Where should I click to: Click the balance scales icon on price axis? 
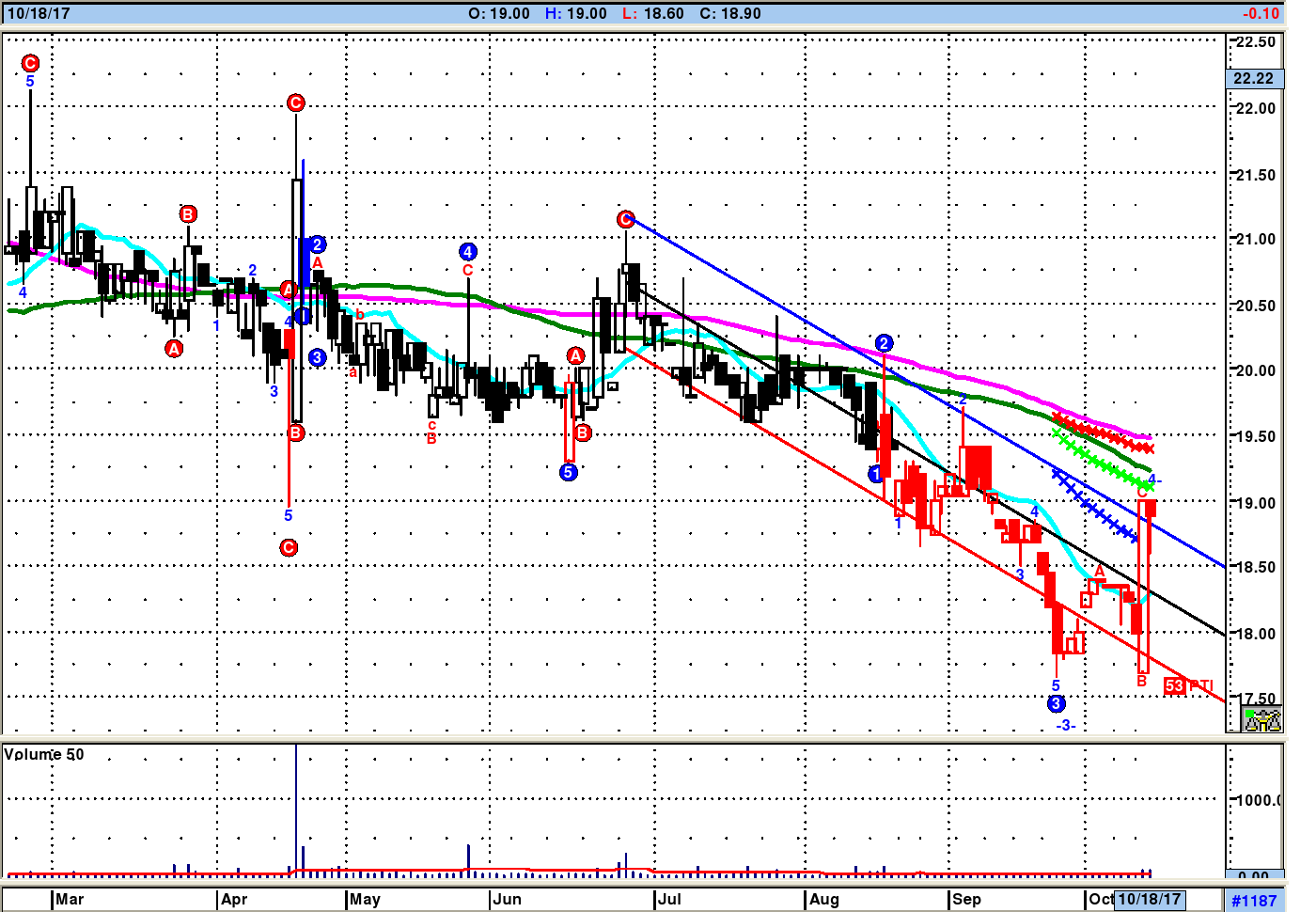click(1261, 720)
